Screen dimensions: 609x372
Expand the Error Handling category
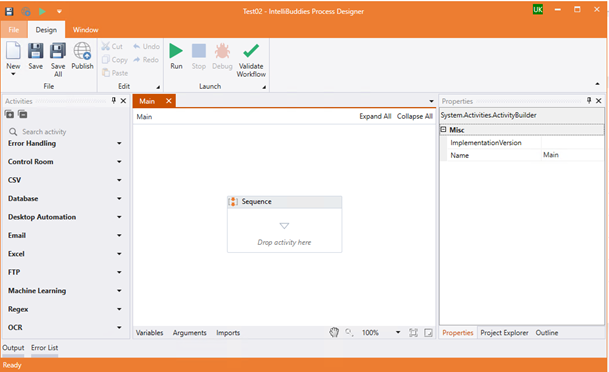click(120, 143)
